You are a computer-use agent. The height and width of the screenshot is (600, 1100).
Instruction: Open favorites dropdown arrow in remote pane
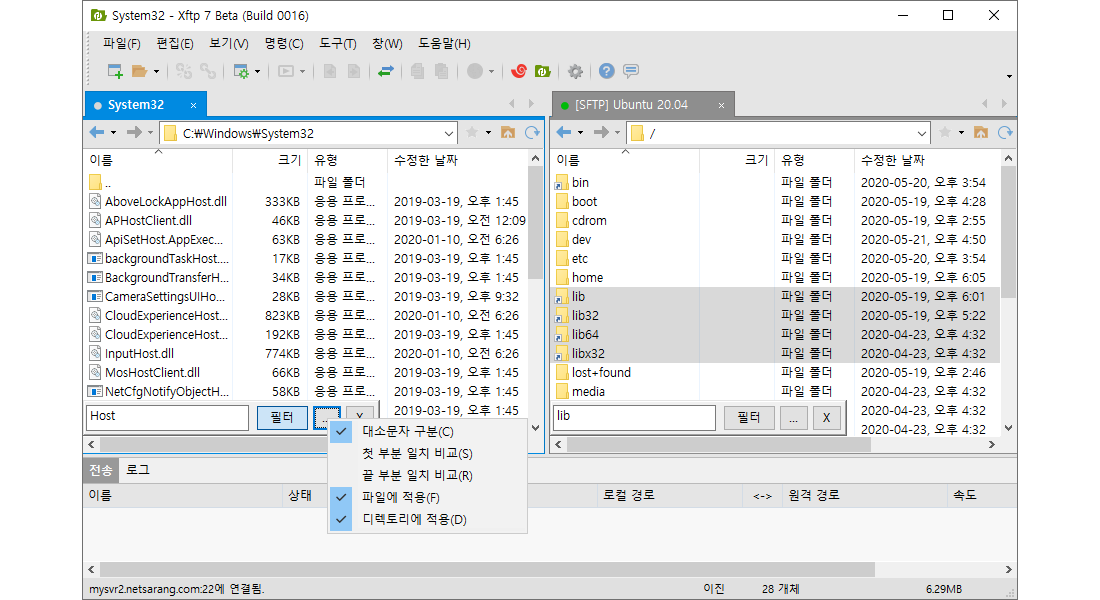click(961, 133)
